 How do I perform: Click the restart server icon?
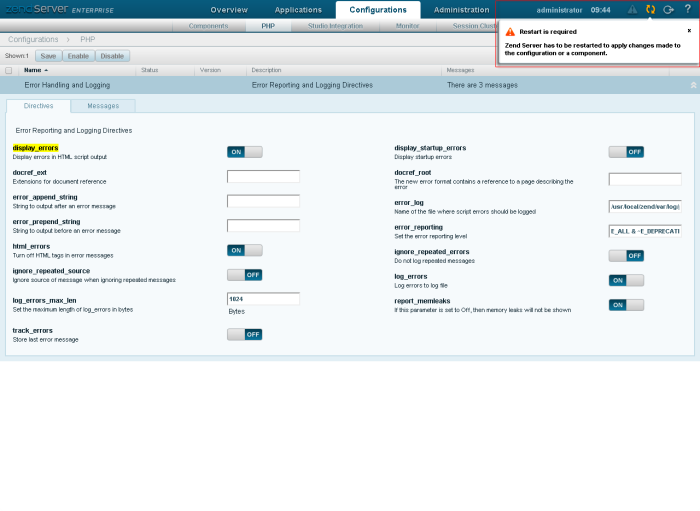coord(650,9)
